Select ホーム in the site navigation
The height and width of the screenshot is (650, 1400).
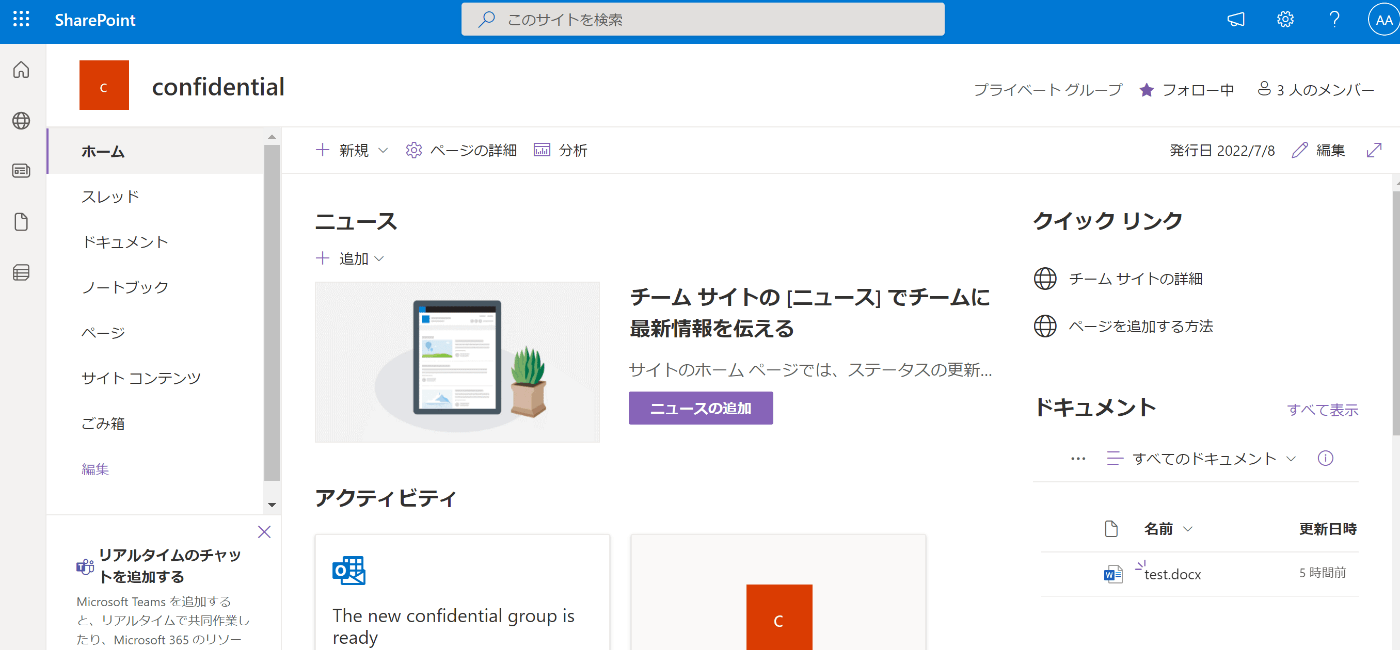coord(155,151)
